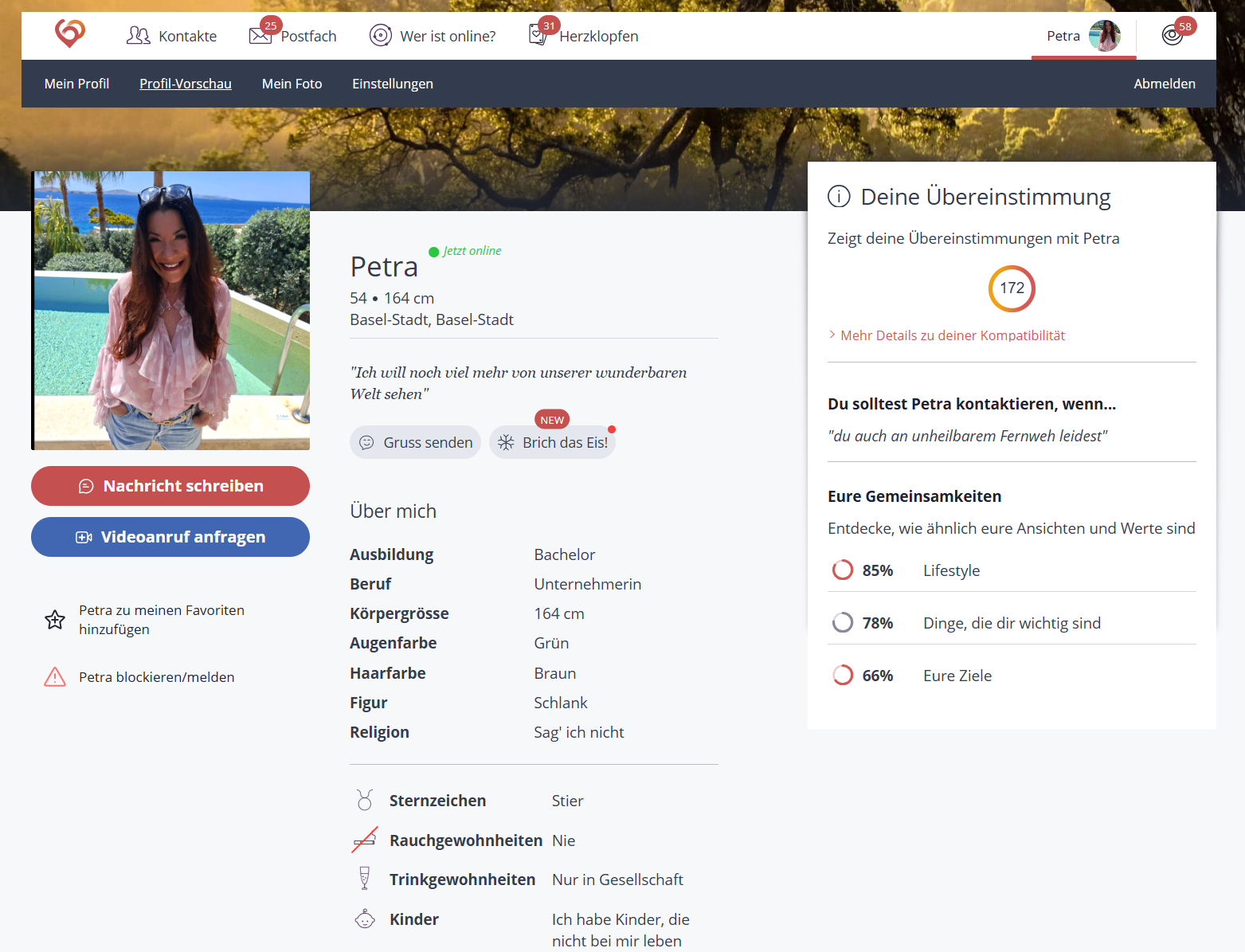This screenshot has height=952, width=1245.
Task: Click the 172 compatibility score circle
Action: coord(1012,288)
